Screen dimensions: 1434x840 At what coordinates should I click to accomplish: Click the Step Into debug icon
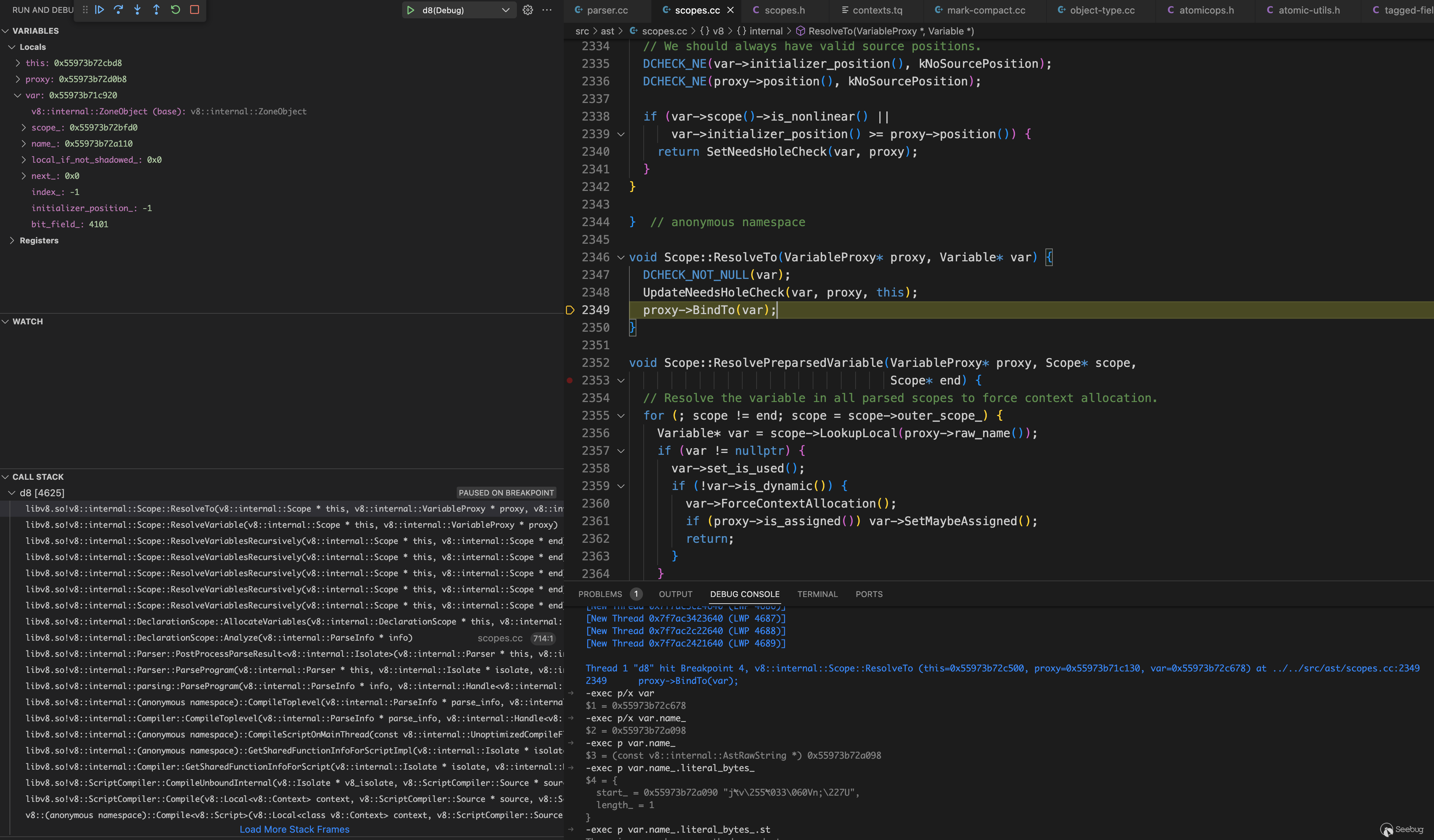click(137, 10)
